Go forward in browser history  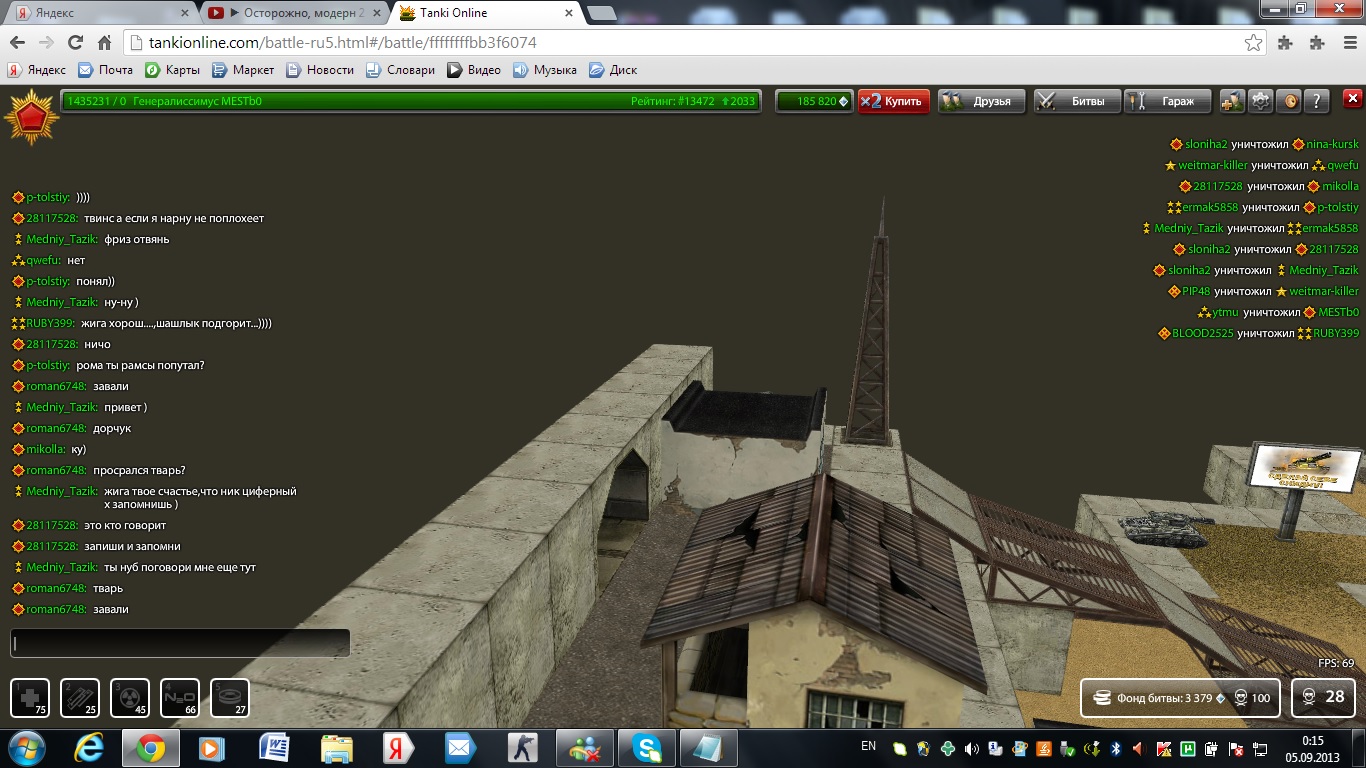(x=46, y=43)
